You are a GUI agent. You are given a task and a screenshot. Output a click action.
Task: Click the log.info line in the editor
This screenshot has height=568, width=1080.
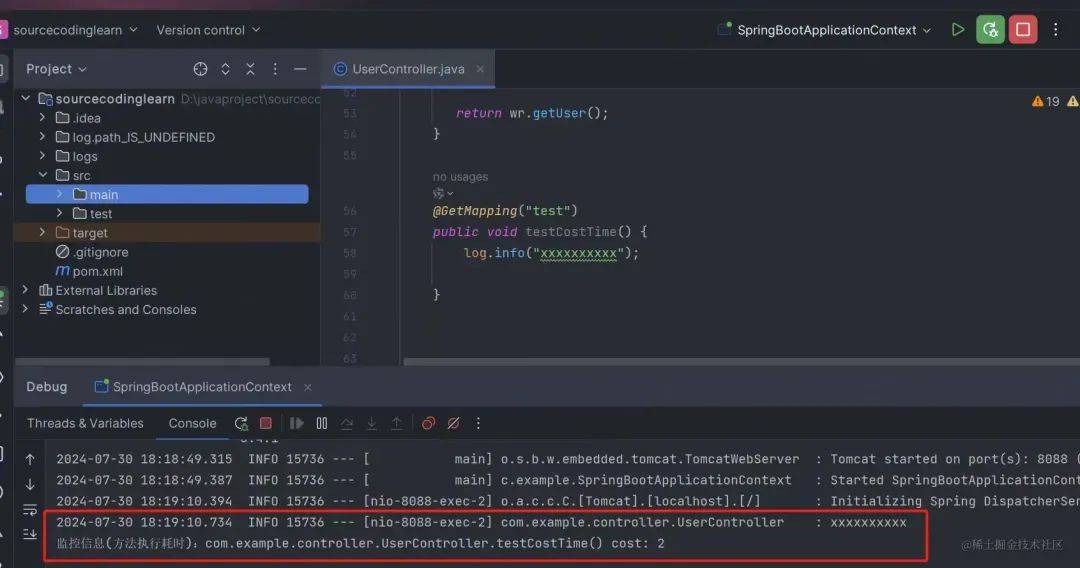551,253
